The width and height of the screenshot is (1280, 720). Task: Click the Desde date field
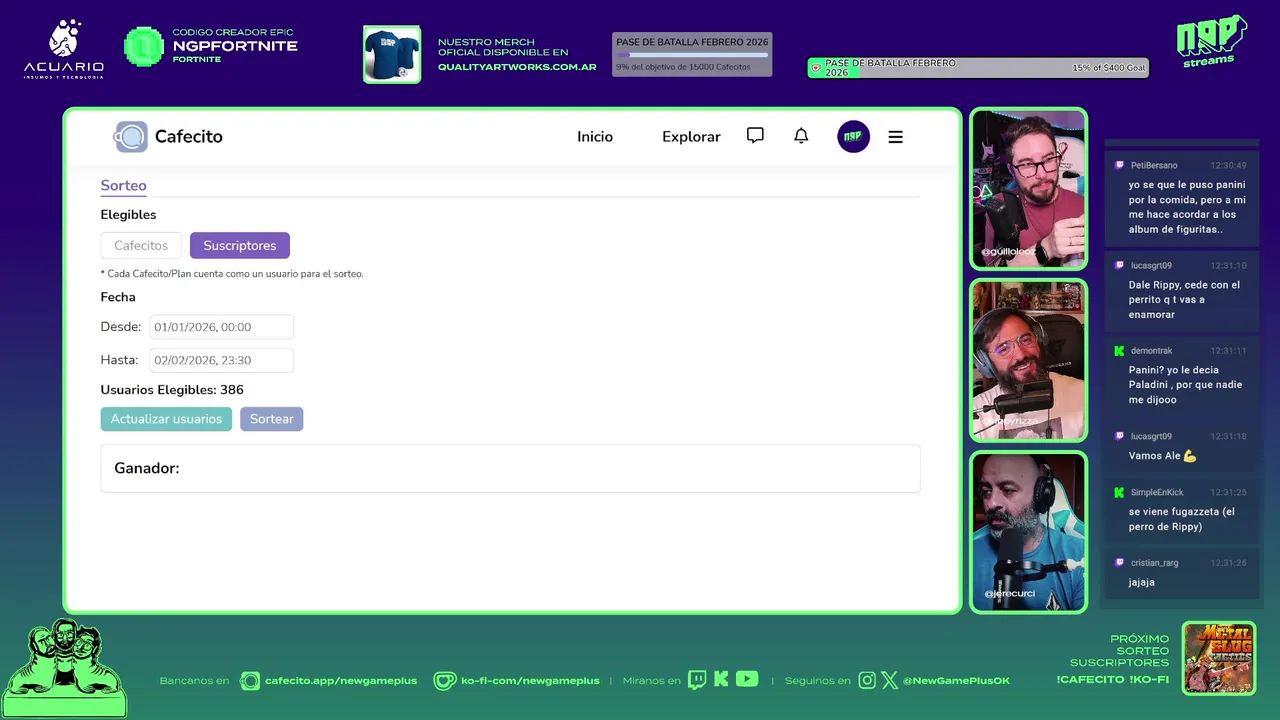(221, 327)
